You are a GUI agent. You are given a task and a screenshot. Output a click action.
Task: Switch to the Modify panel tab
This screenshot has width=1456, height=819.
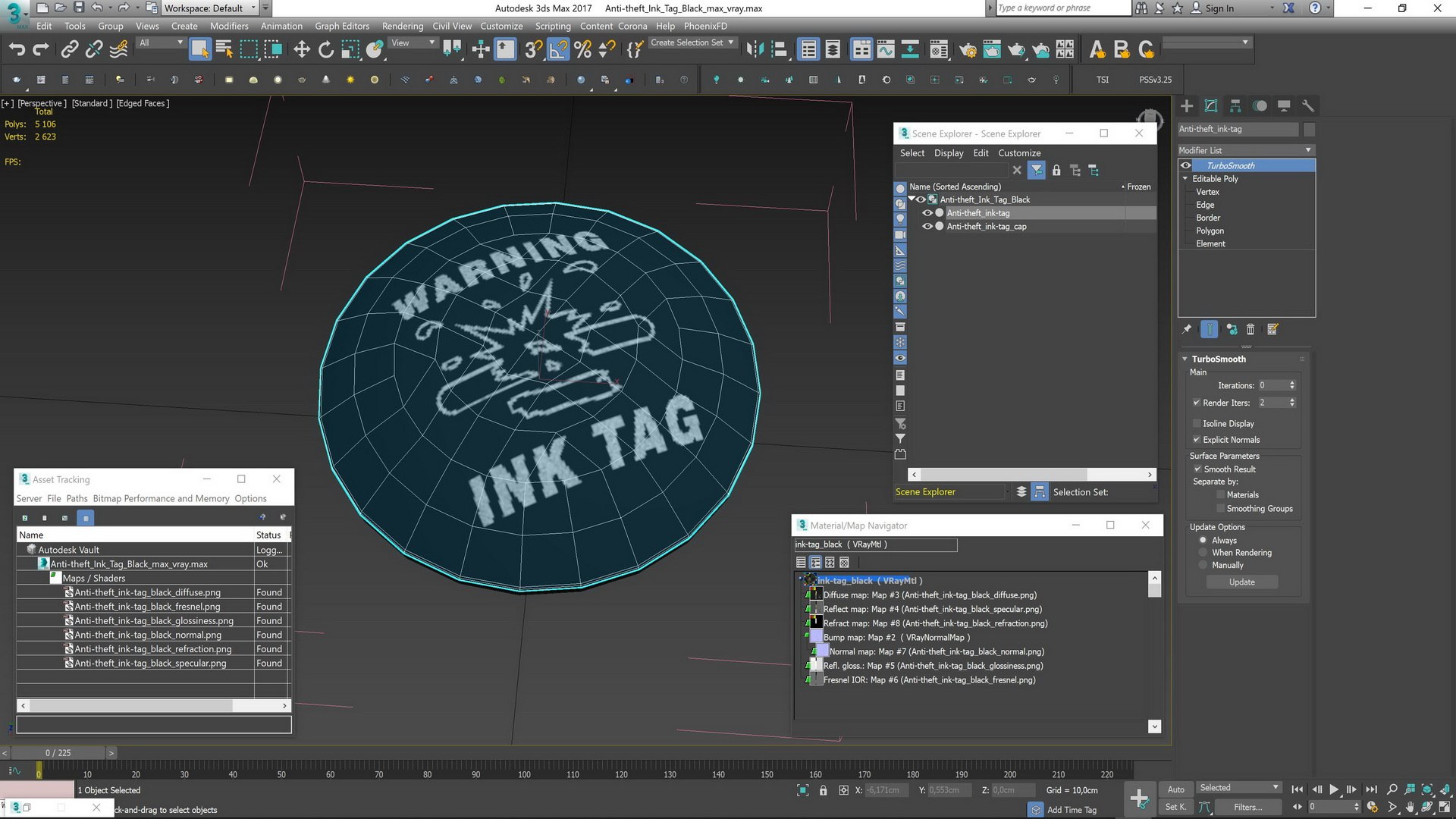tap(1211, 106)
